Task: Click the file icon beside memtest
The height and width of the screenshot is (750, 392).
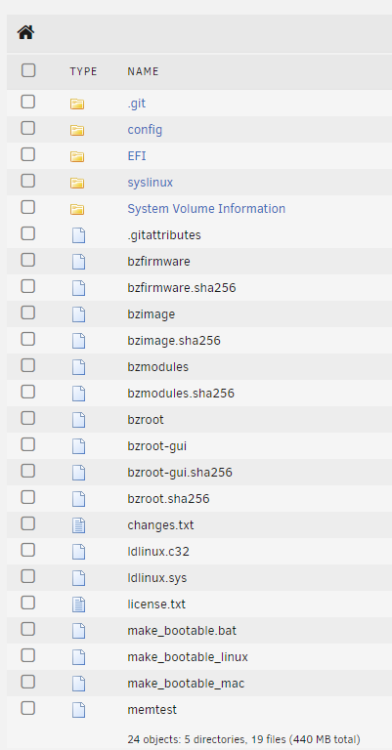Action: [78, 710]
